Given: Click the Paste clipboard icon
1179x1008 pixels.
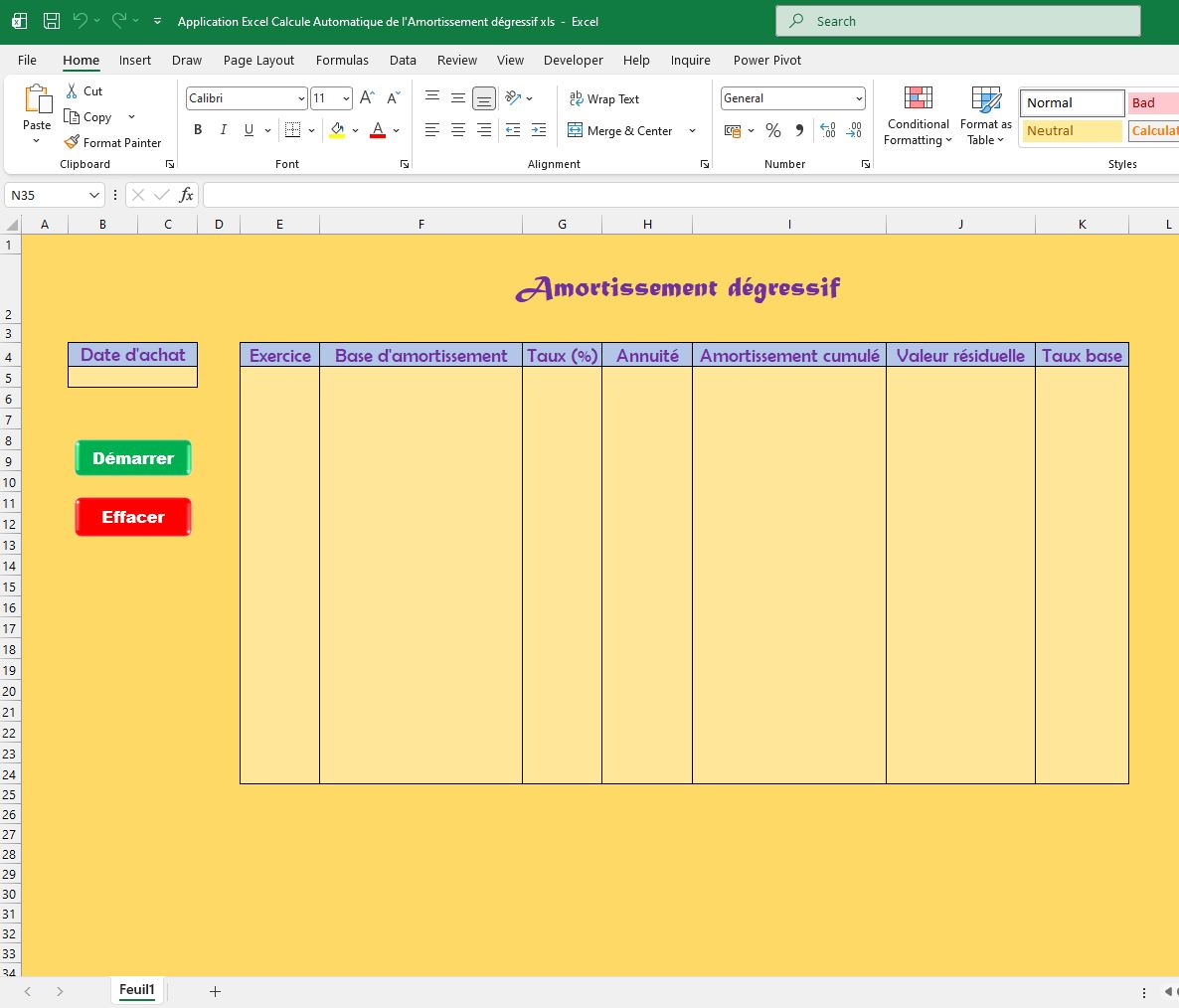Looking at the screenshot, I should tap(37, 99).
